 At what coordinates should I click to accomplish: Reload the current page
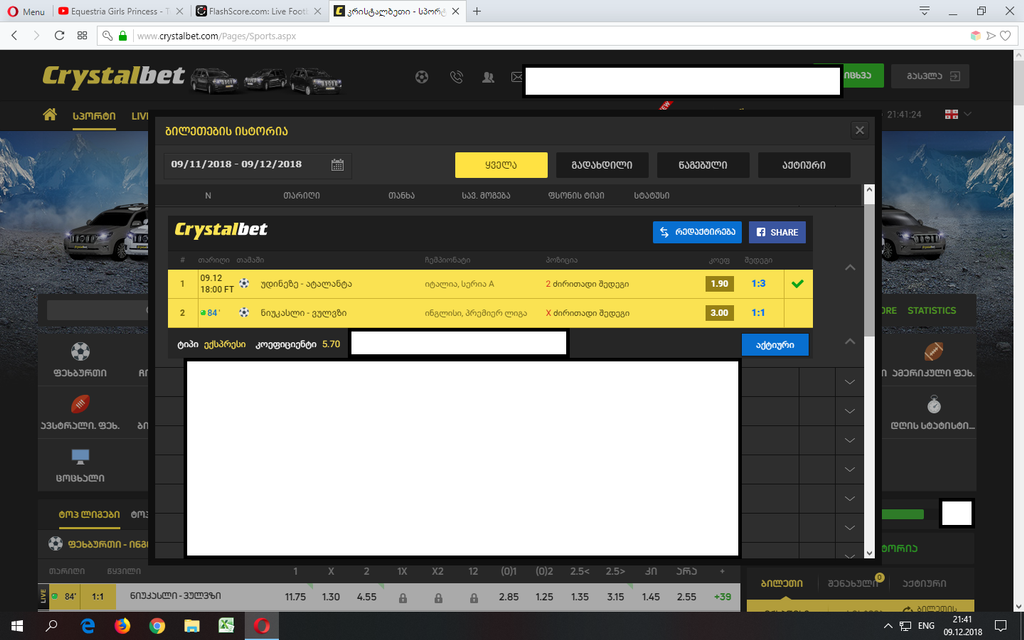click(59, 35)
